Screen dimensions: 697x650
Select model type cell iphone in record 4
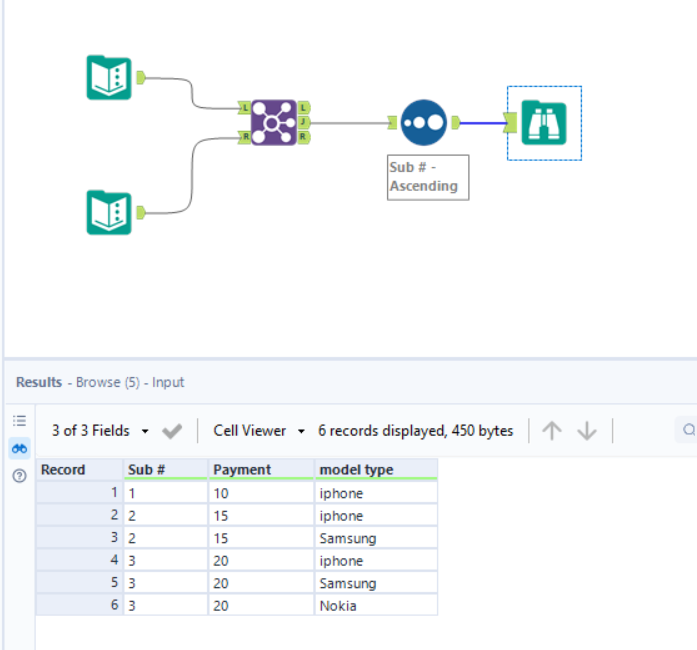(x=376, y=561)
